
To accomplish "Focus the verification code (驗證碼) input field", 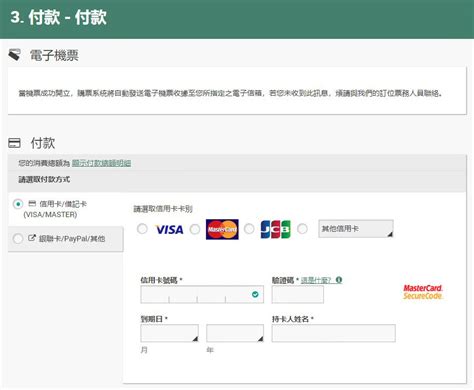I will click(298, 294).
